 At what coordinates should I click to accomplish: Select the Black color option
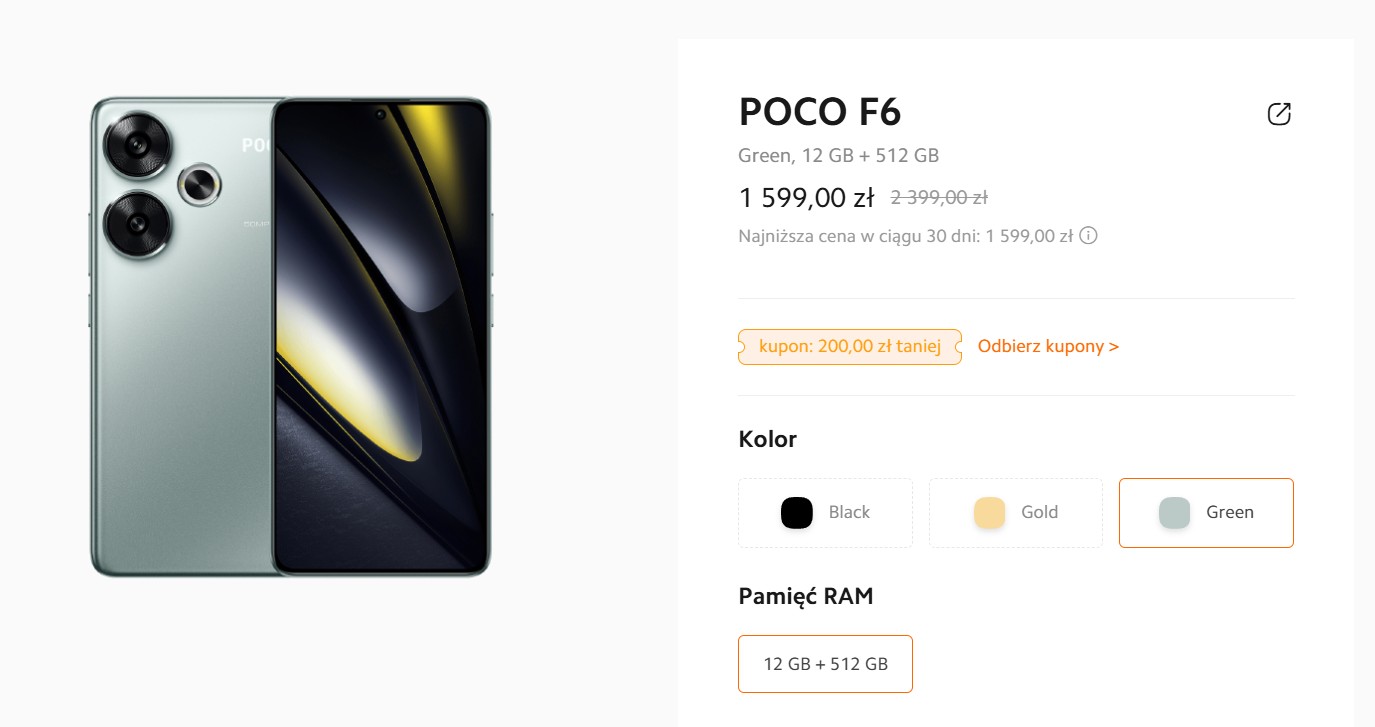825,513
